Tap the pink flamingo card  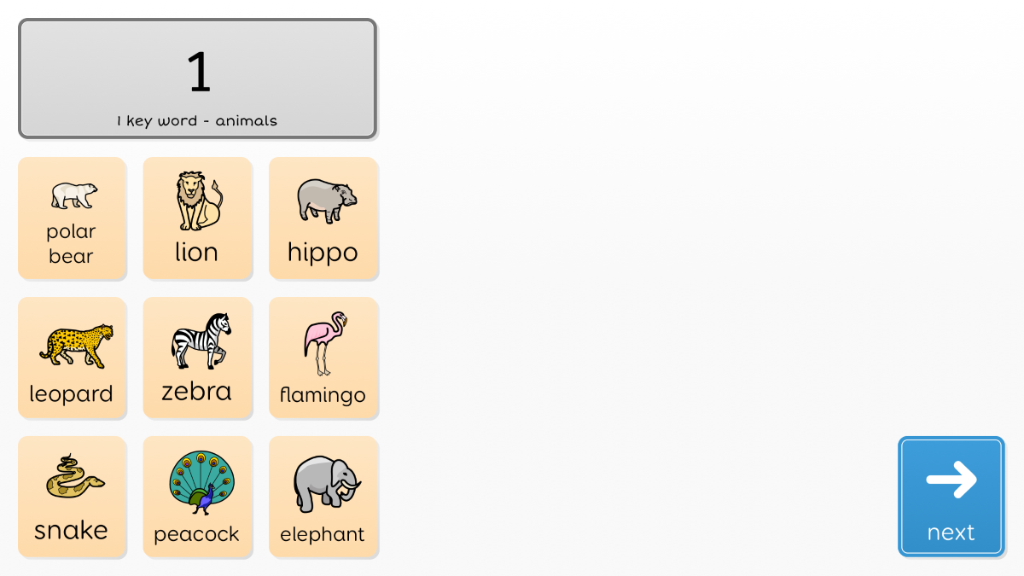click(323, 358)
